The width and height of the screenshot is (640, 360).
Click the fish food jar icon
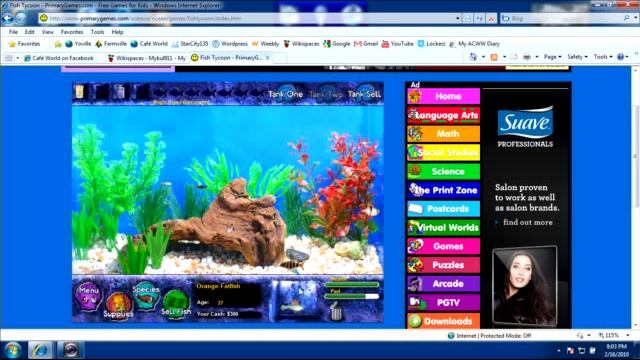point(80,91)
